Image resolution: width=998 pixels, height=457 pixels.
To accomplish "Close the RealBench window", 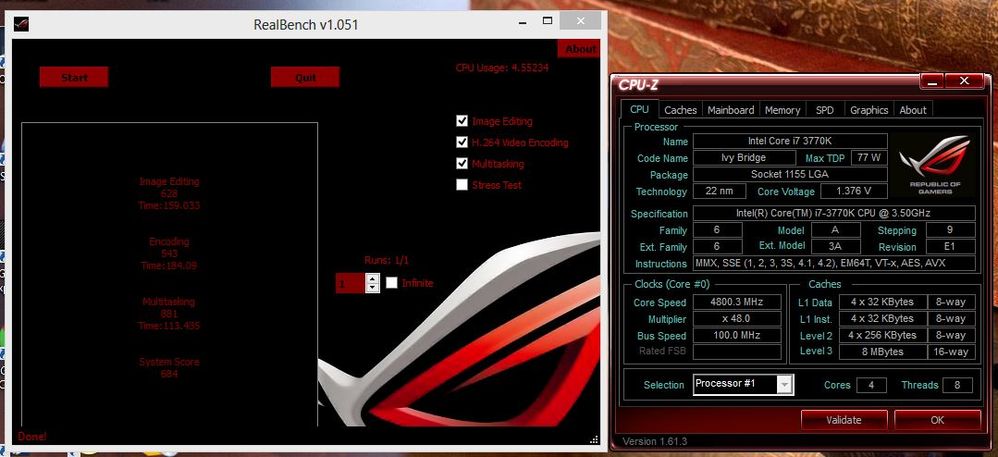I will coord(580,21).
